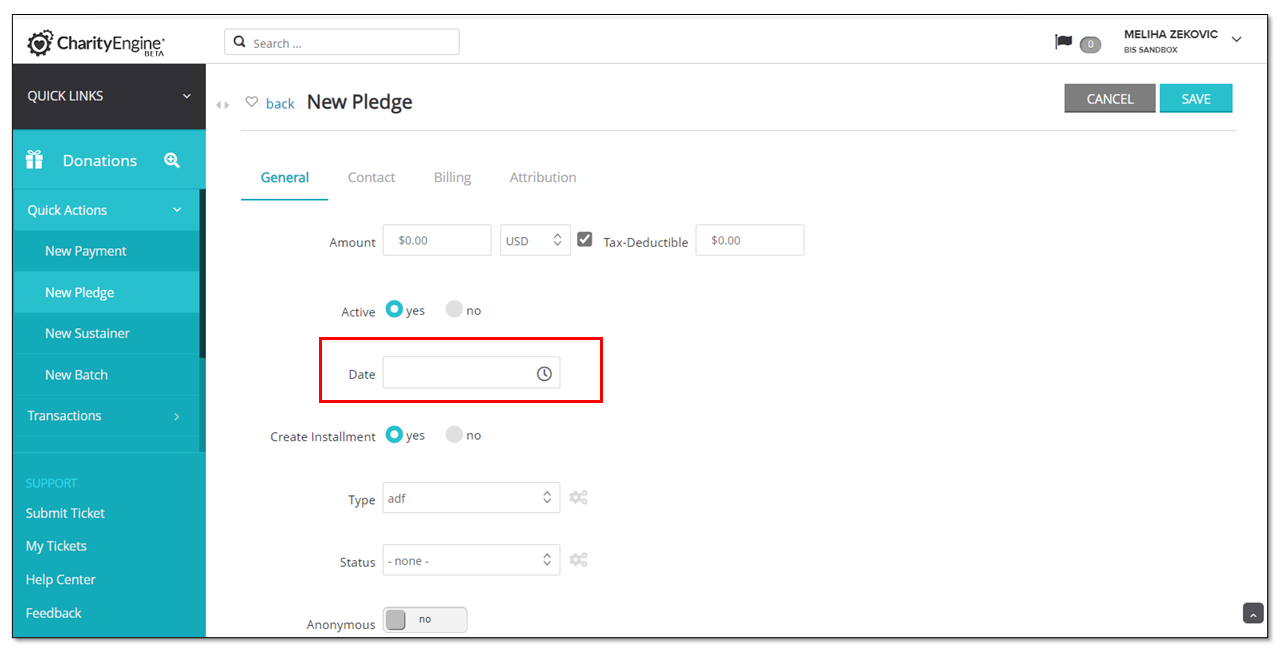Click the Amount input field

coord(437,240)
